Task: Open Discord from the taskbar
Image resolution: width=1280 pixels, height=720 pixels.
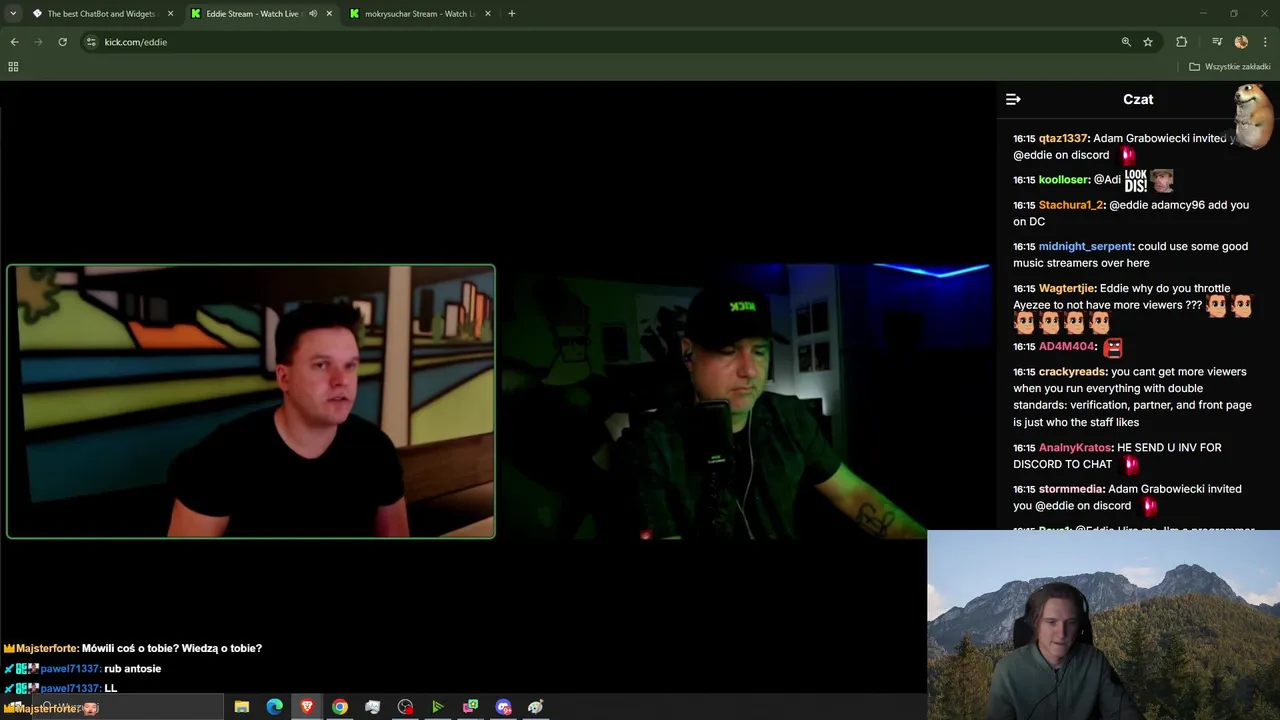Action: (x=503, y=707)
